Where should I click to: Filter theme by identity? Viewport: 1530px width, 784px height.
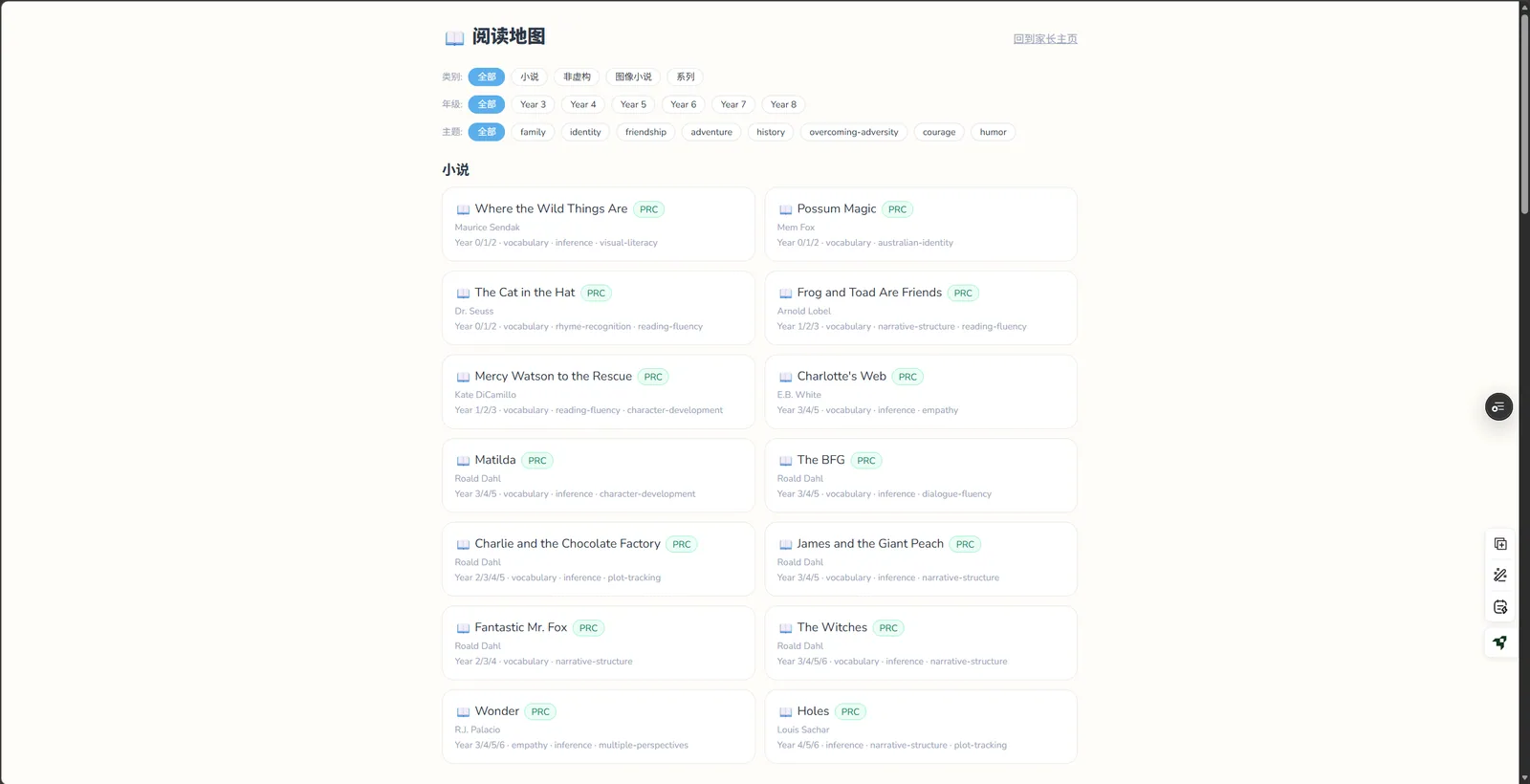(x=585, y=132)
